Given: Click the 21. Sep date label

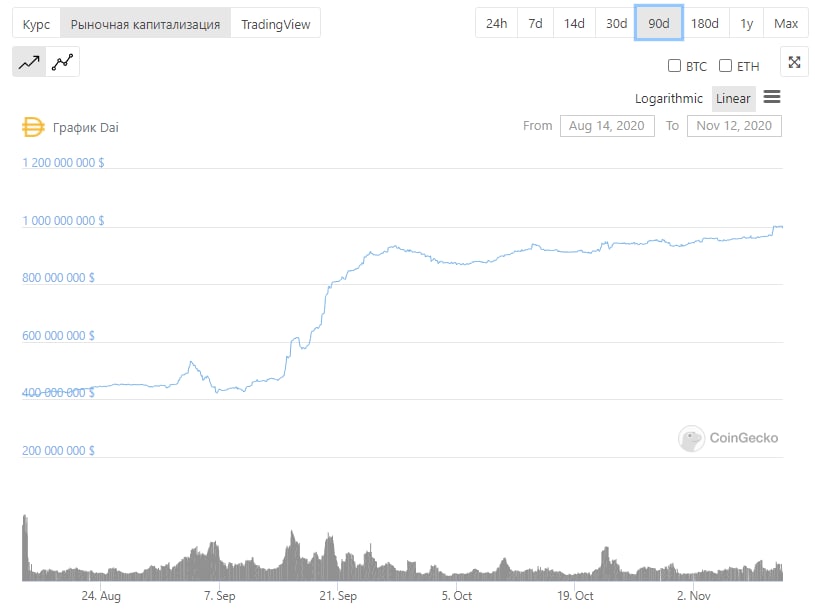Looking at the screenshot, I should pyautogui.click(x=338, y=595).
